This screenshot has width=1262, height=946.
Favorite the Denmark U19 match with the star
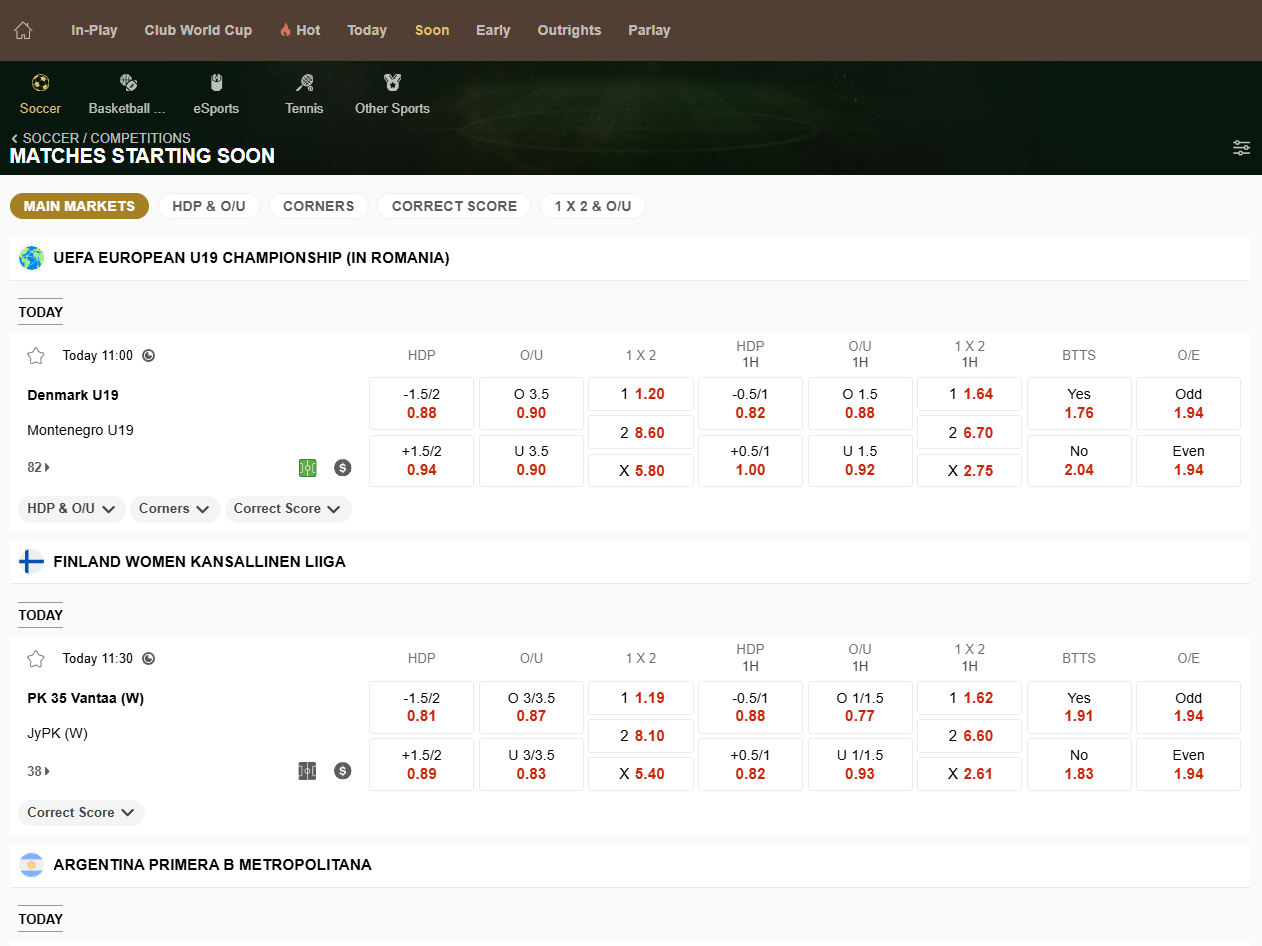coord(36,355)
